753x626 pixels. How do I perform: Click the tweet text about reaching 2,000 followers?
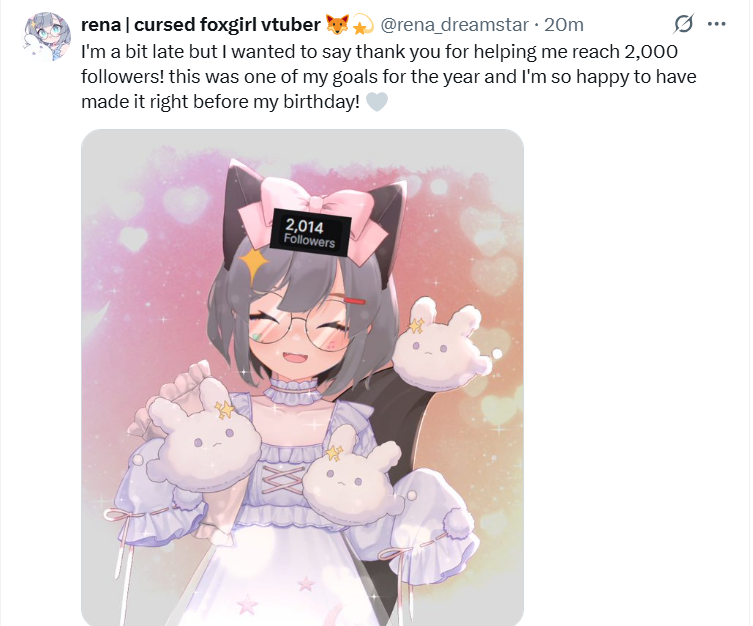click(389, 77)
